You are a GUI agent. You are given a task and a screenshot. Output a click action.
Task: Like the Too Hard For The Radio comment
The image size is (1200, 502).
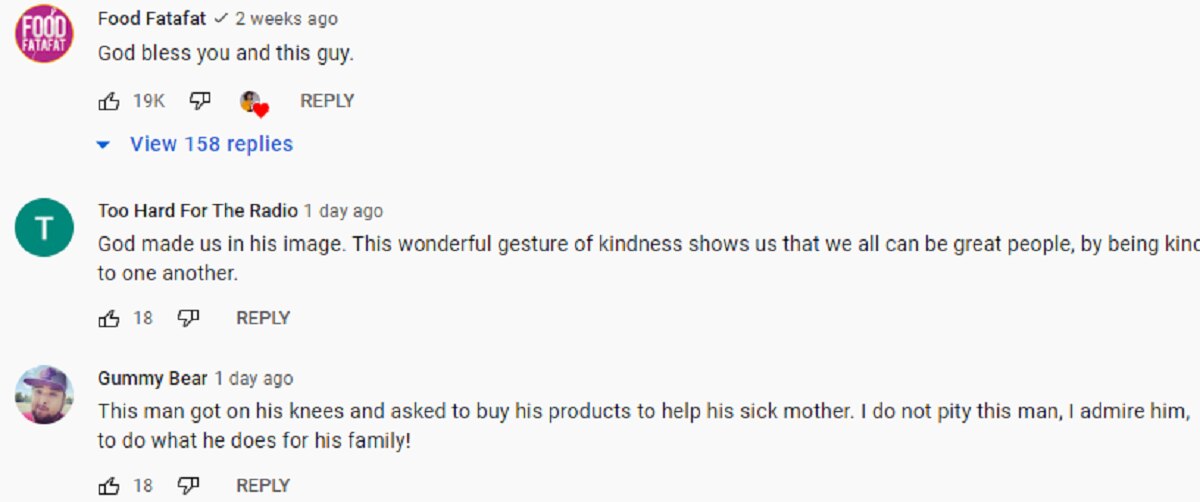[109, 318]
